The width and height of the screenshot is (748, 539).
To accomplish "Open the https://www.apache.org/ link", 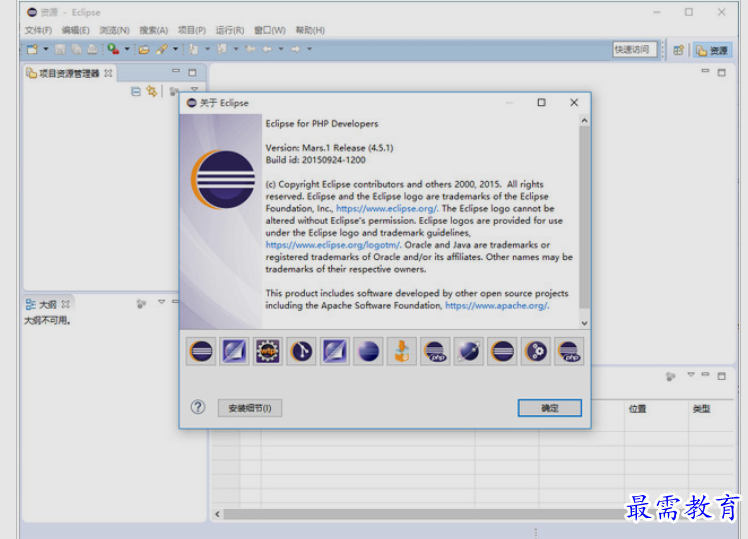I will tap(497, 305).
